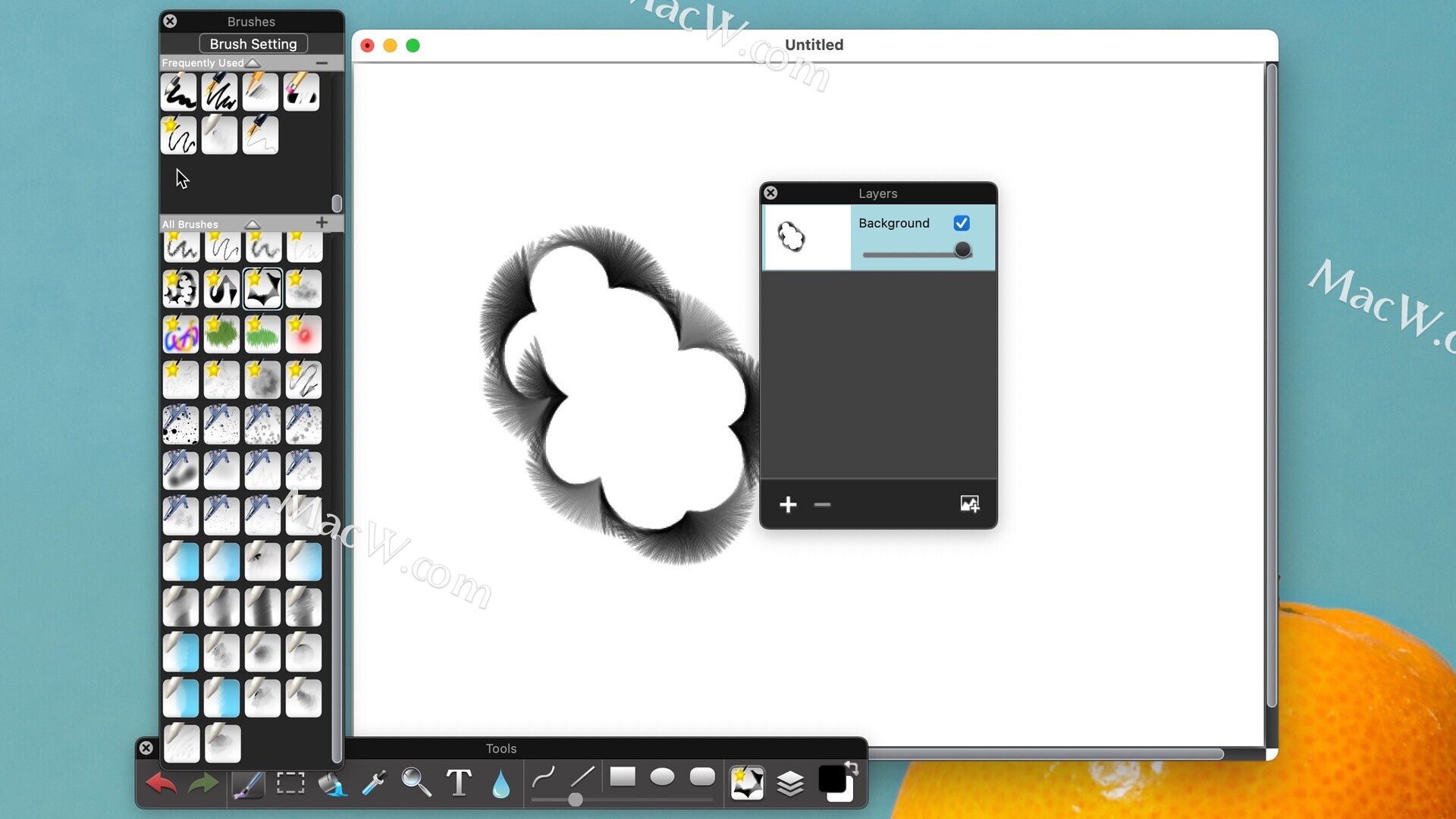Image resolution: width=1456 pixels, height=819 pixels.
Task: Pick the eyedropper color sampler tool
Action: [x=374, y=783]
